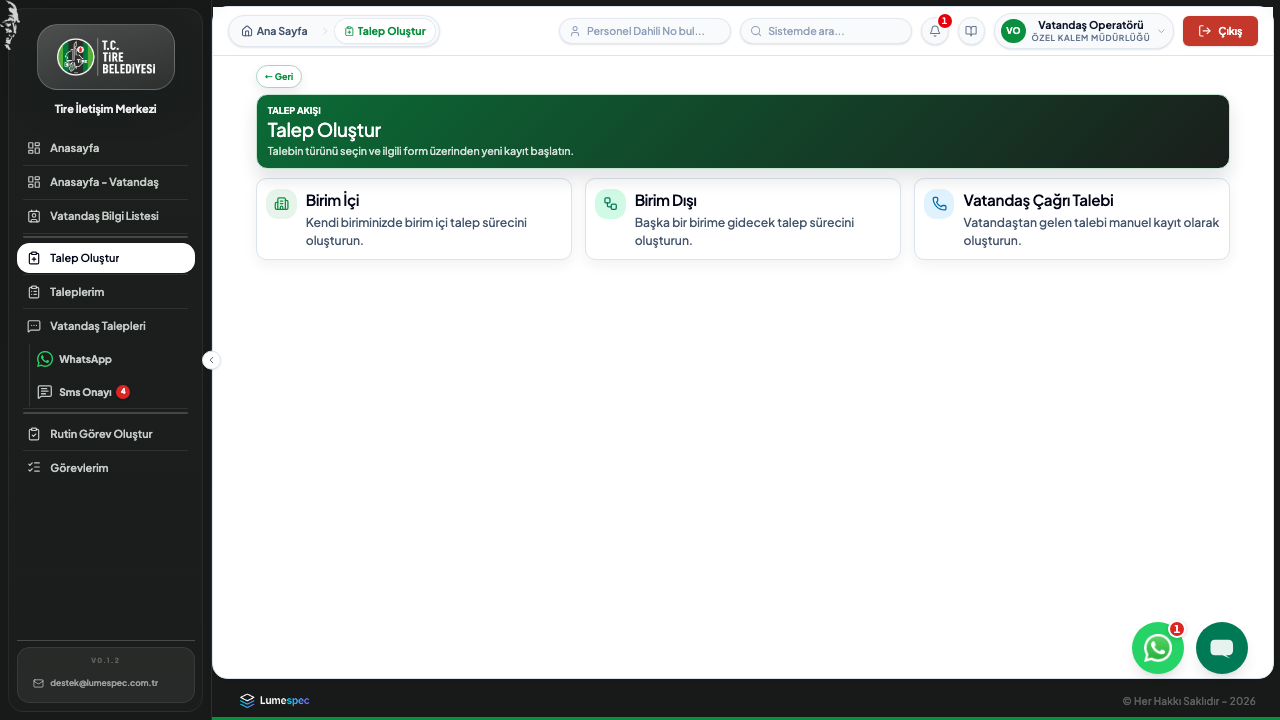Open the green live chat bubble
The image size is (1280, 720).
point(1222,648)
